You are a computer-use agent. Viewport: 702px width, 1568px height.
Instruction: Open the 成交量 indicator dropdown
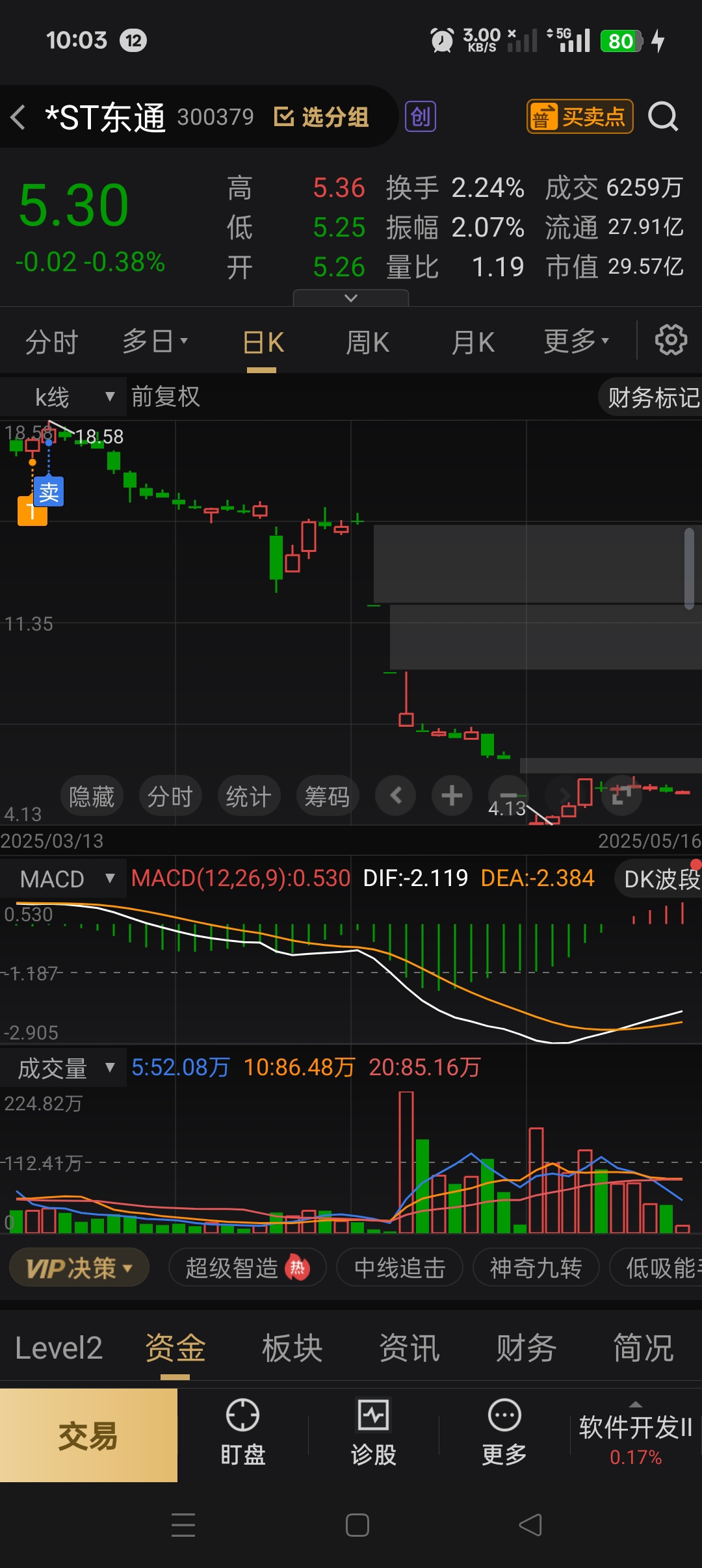63,1067
